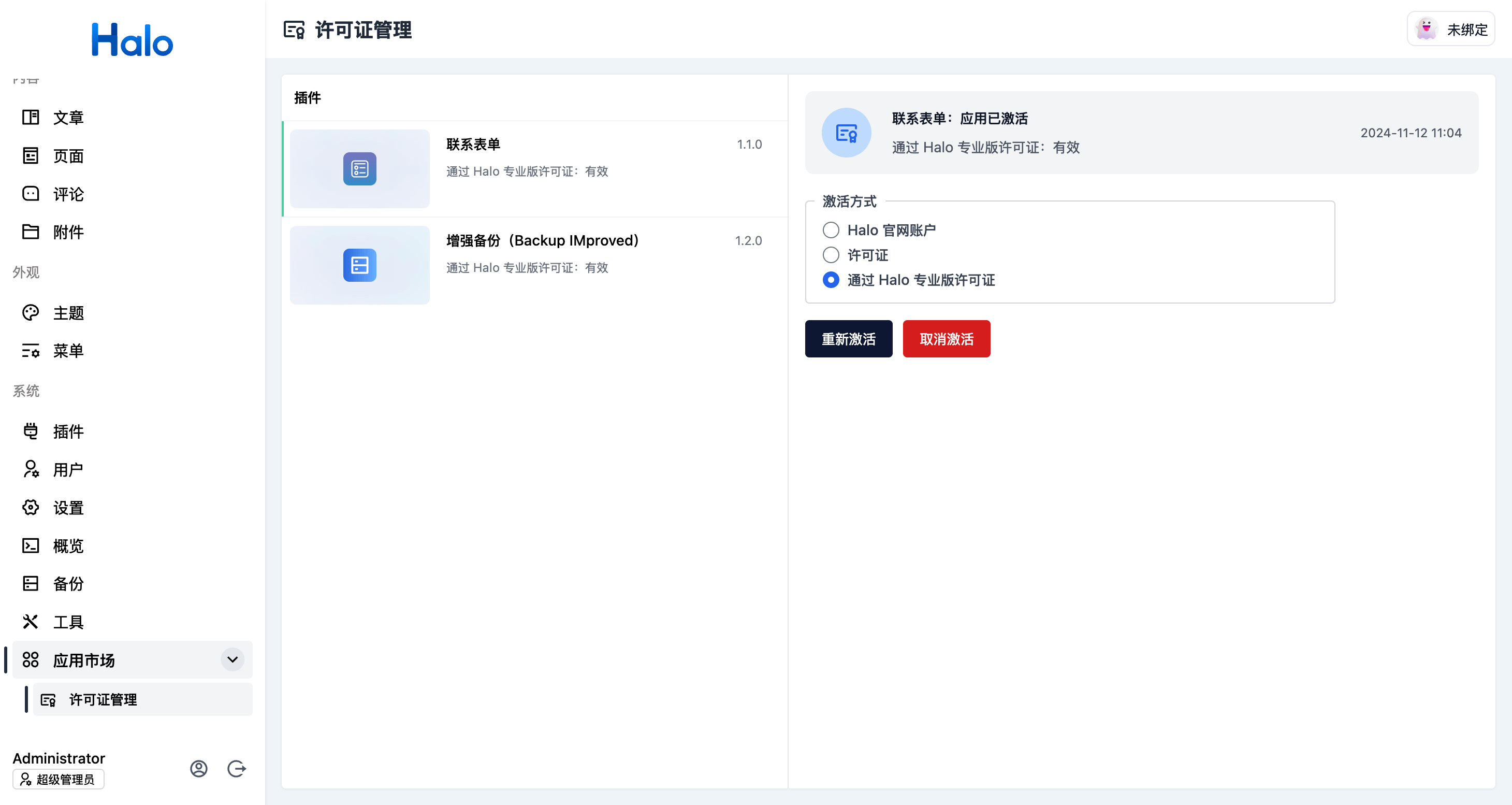1512x805 pixels.
Task: Click the ghost avatar icon
Action: 1426,29
